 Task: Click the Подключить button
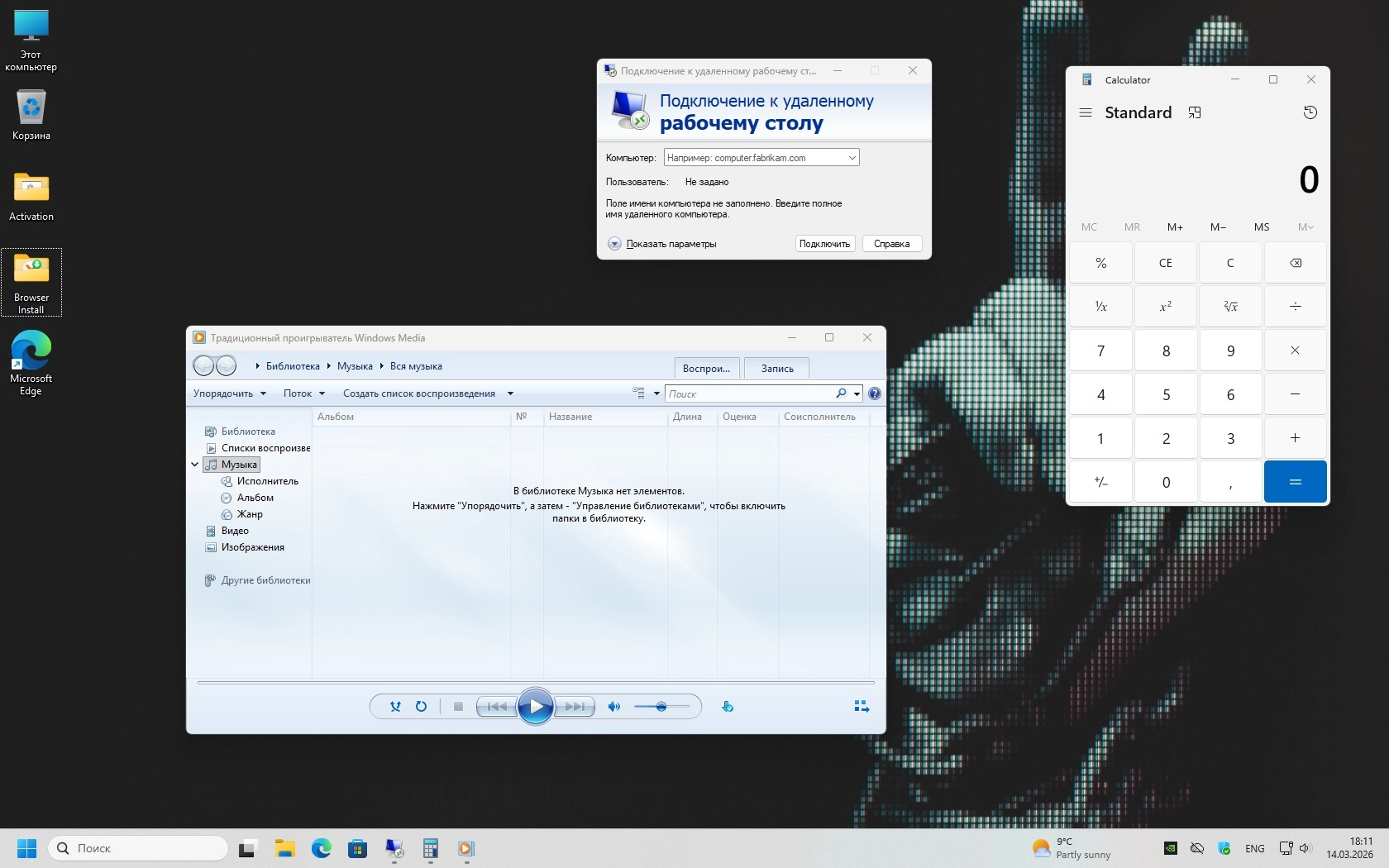tap(824, 244)
